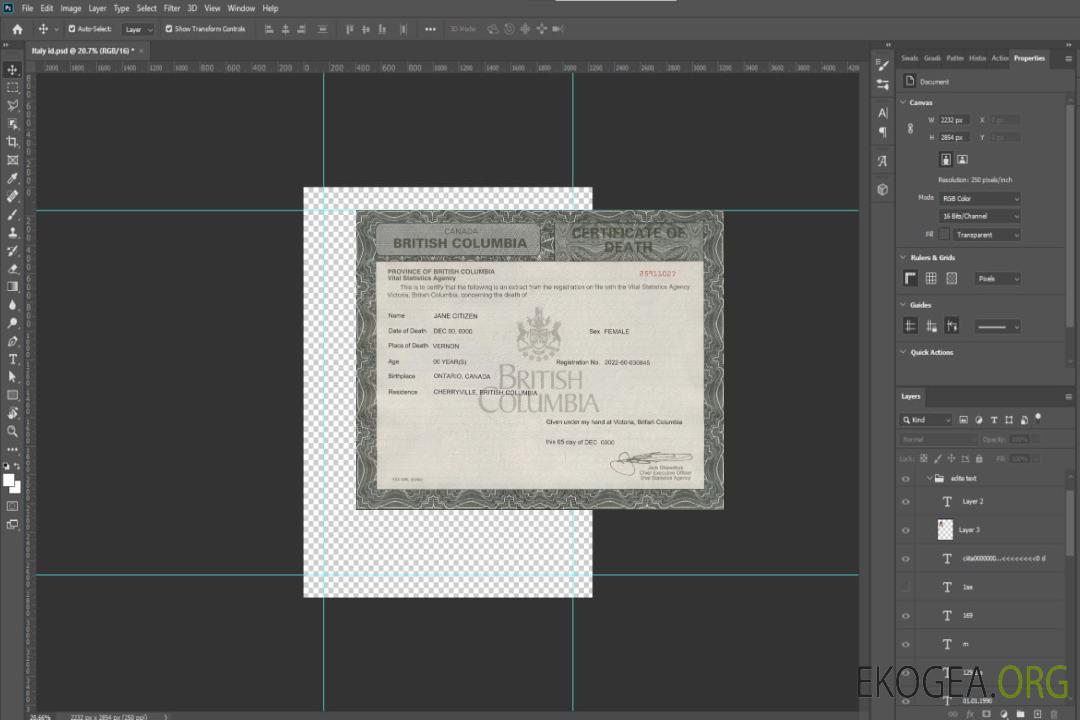Select the Gradient tool
This screenshot has width=1080, height=720.
tap(12, 287)
